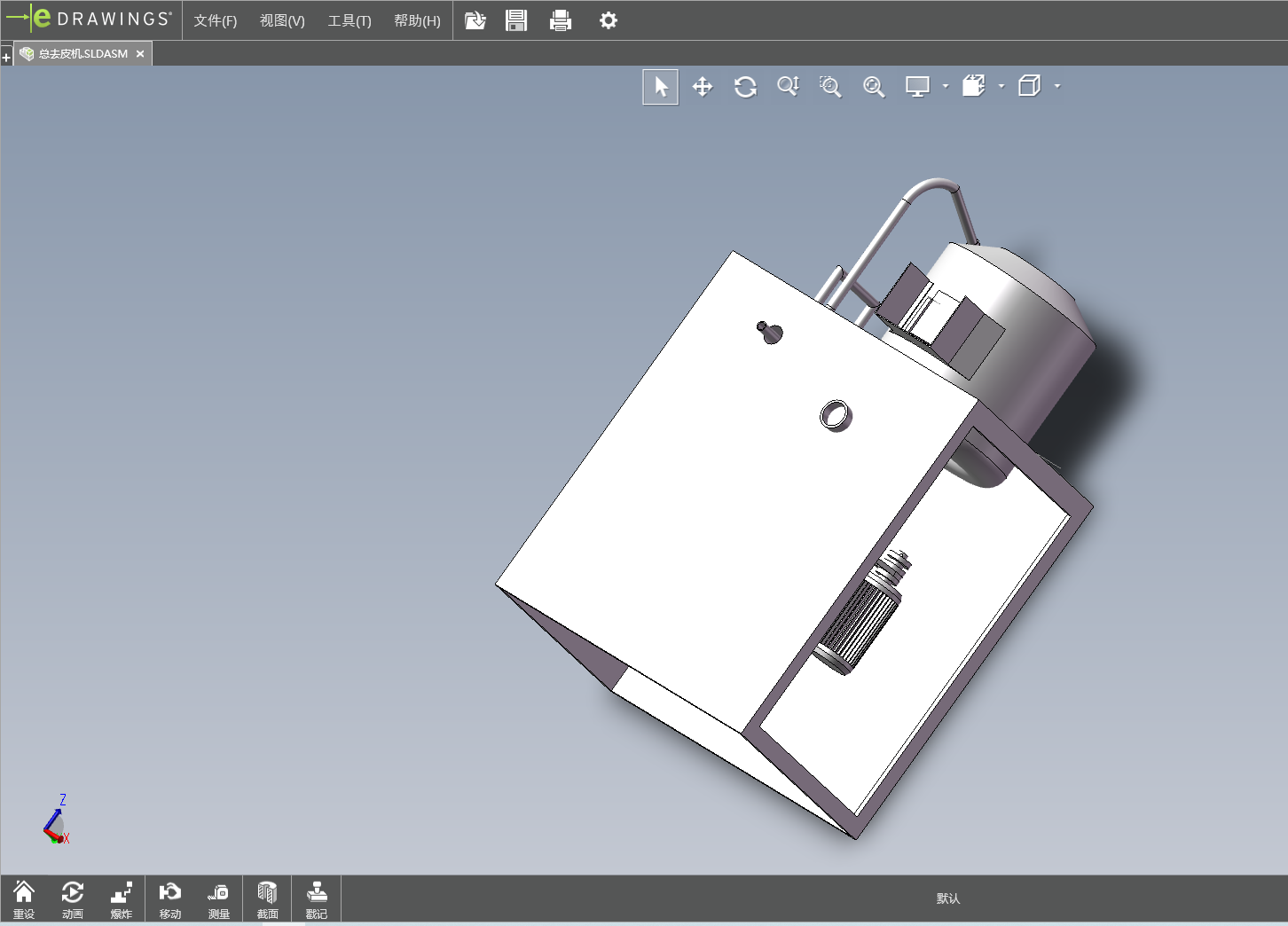Viewport: 1288px width, 926px height.
Task: Print the model using the printer icon
Action: tap(561, 20)
